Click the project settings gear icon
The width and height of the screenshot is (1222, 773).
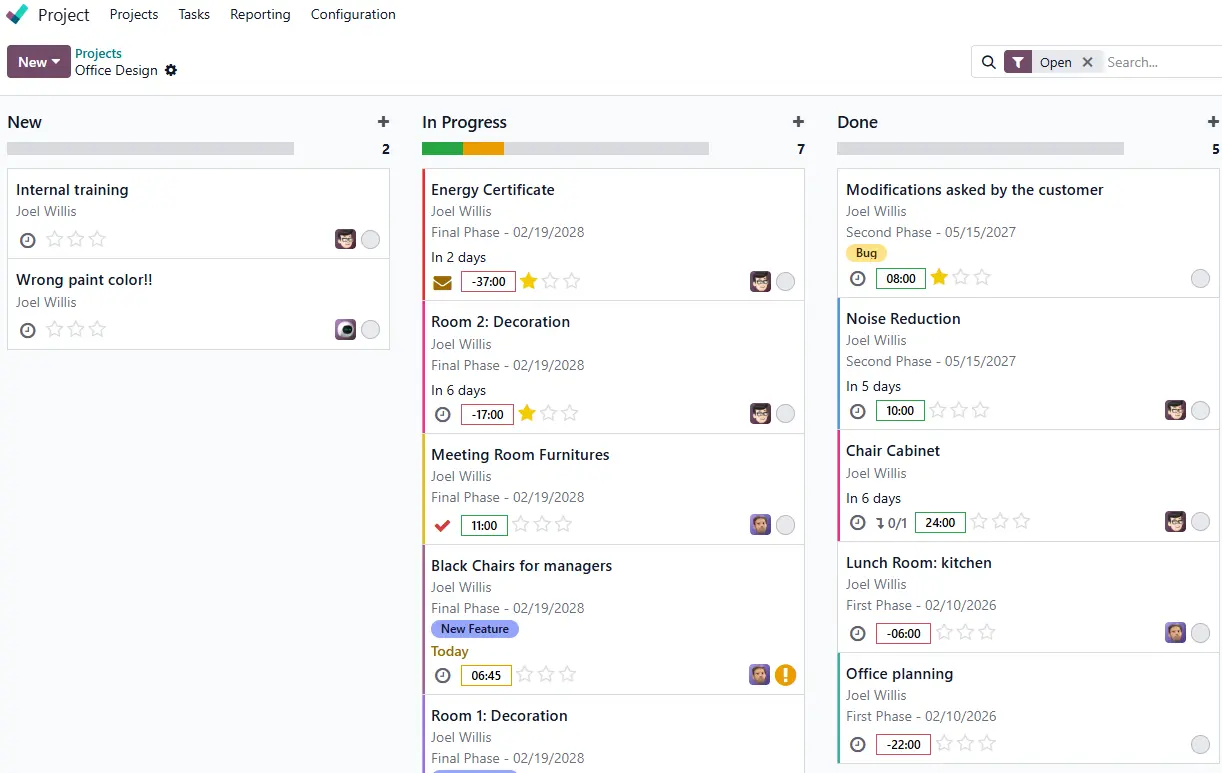click(x=171, y=71)
